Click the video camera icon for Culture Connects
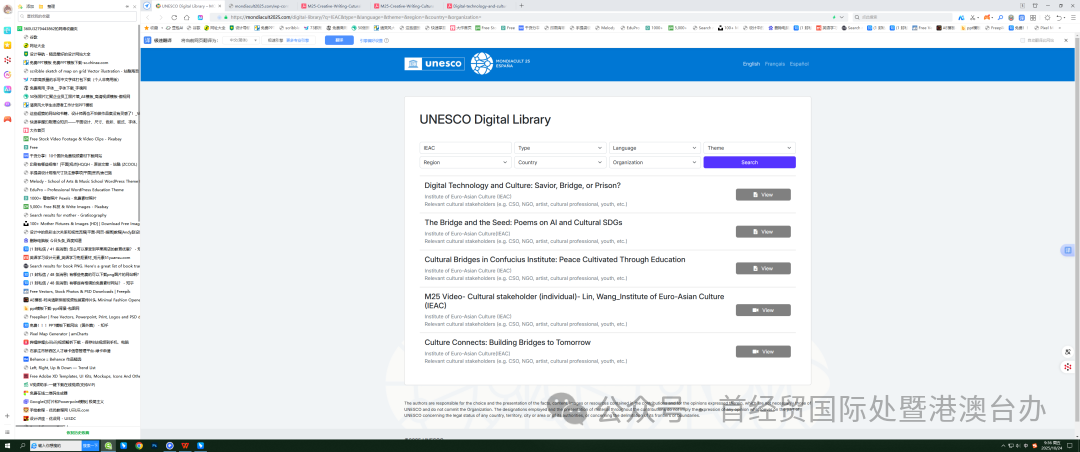1080x452 pixels. click(x=756, y=352)
